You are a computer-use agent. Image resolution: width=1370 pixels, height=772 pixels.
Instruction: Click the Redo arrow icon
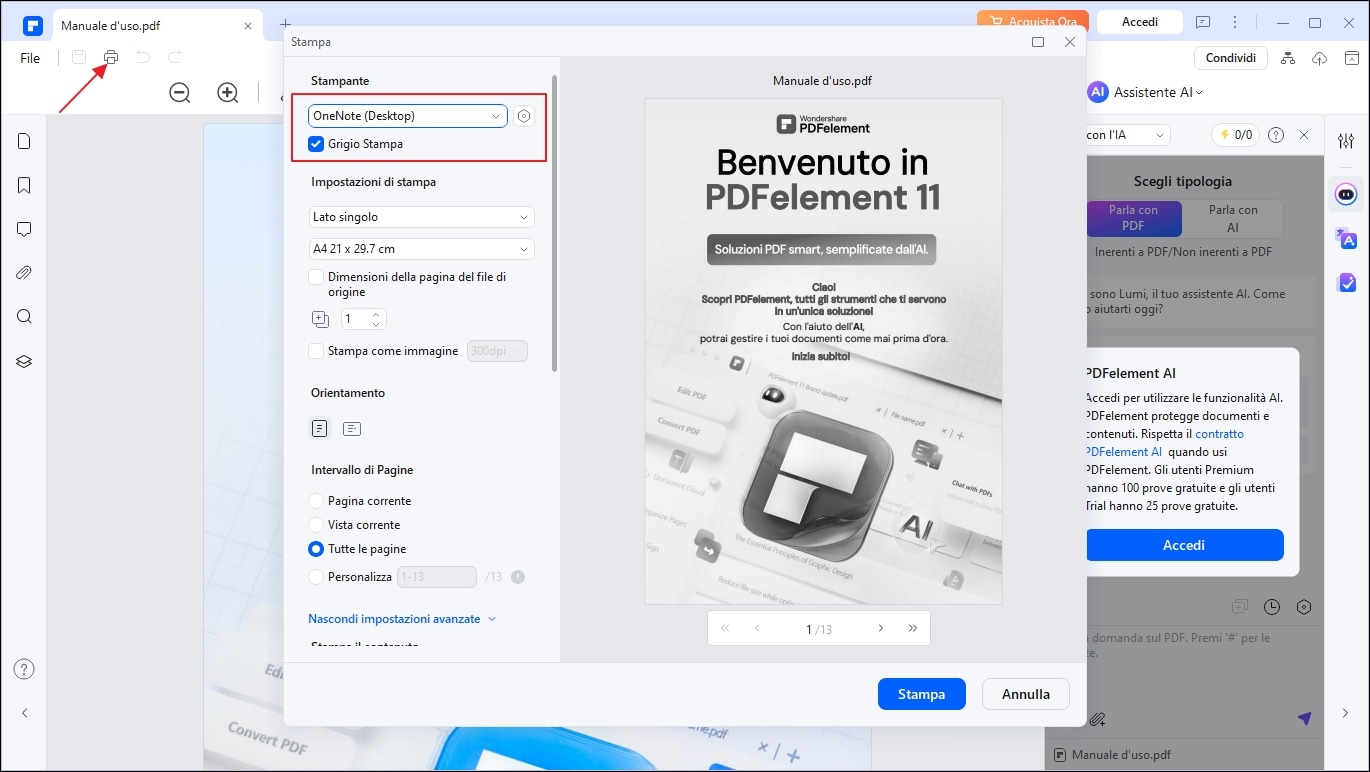(175, 58)
